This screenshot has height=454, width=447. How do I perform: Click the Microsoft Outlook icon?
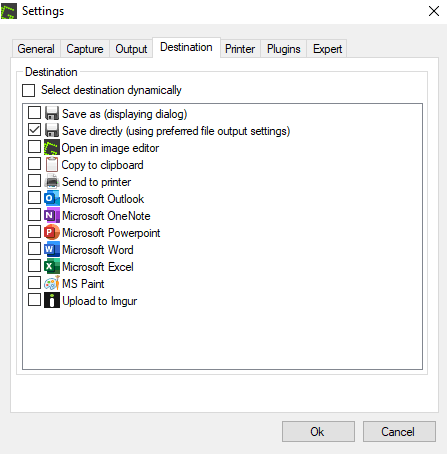(x=52, y=198)
